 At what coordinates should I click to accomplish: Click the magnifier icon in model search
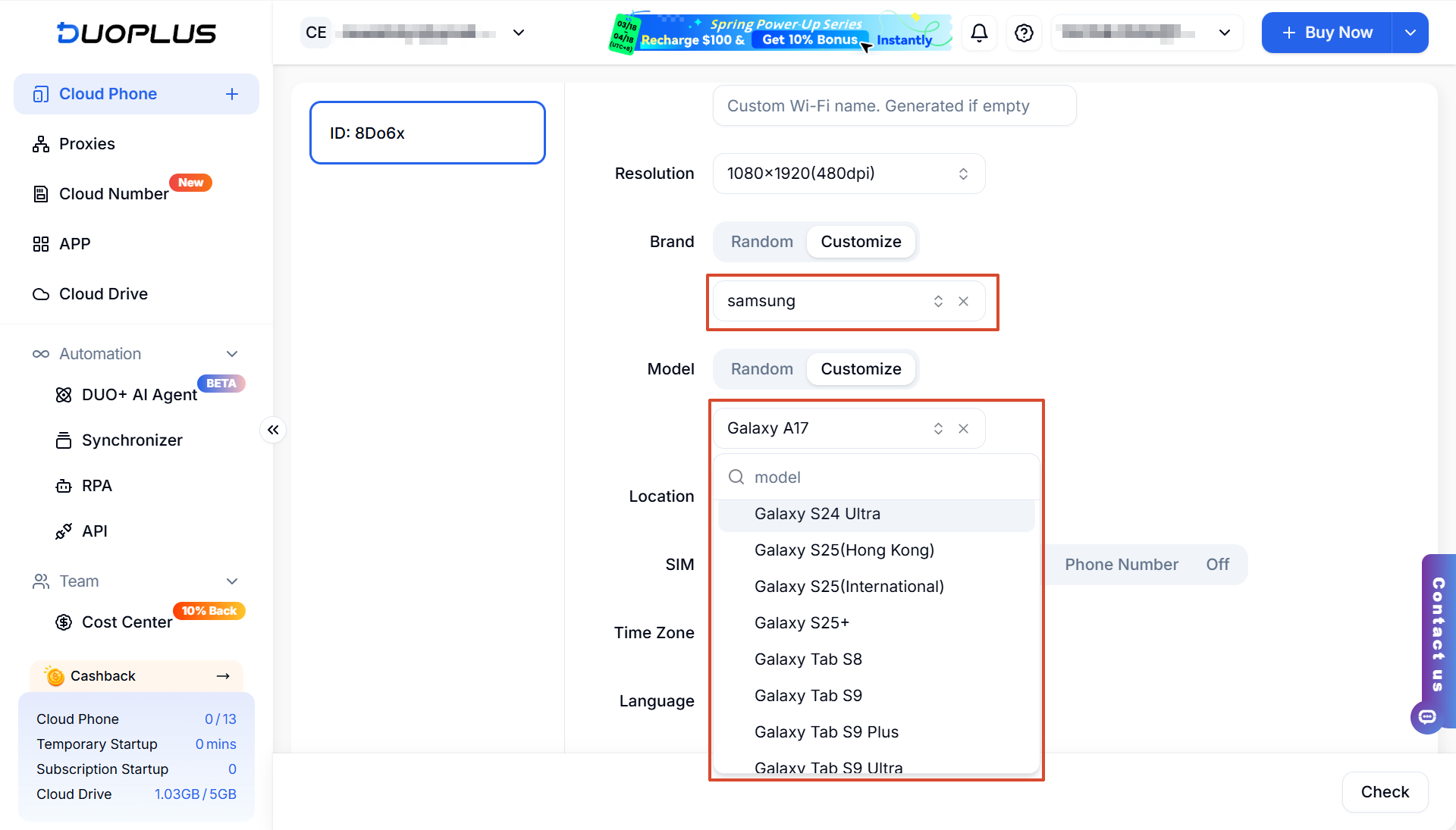tap(736, 477)
